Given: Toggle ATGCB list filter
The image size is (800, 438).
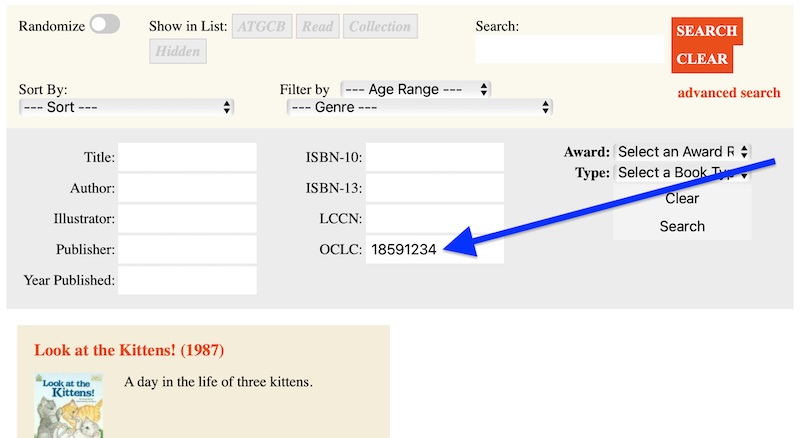Looking at the screenshot, I should click(x=261, y=26).
